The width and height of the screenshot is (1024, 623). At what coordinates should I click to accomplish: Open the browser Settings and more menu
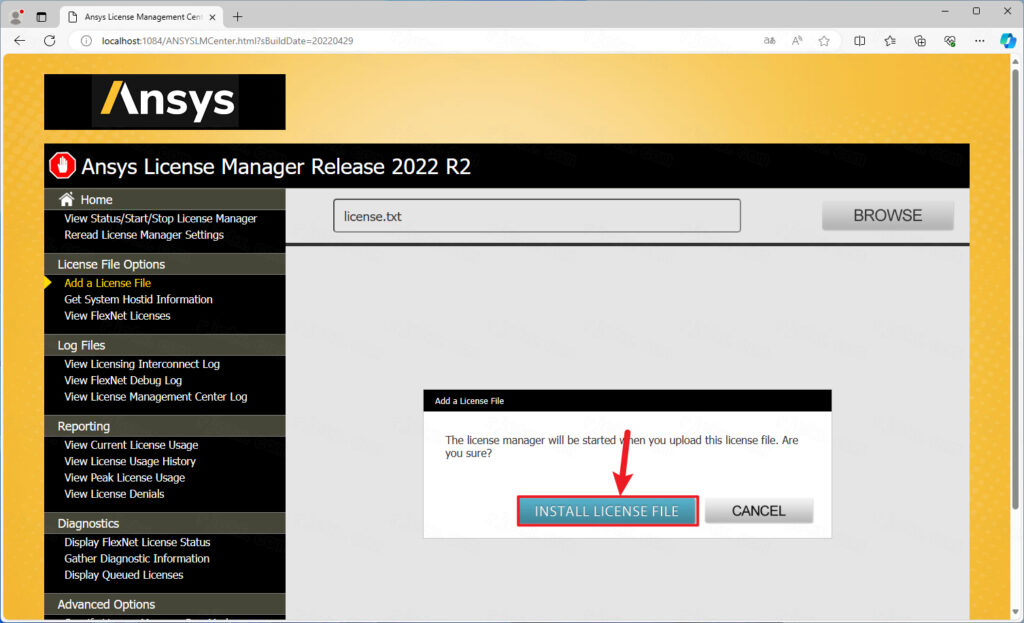[980, 40]
